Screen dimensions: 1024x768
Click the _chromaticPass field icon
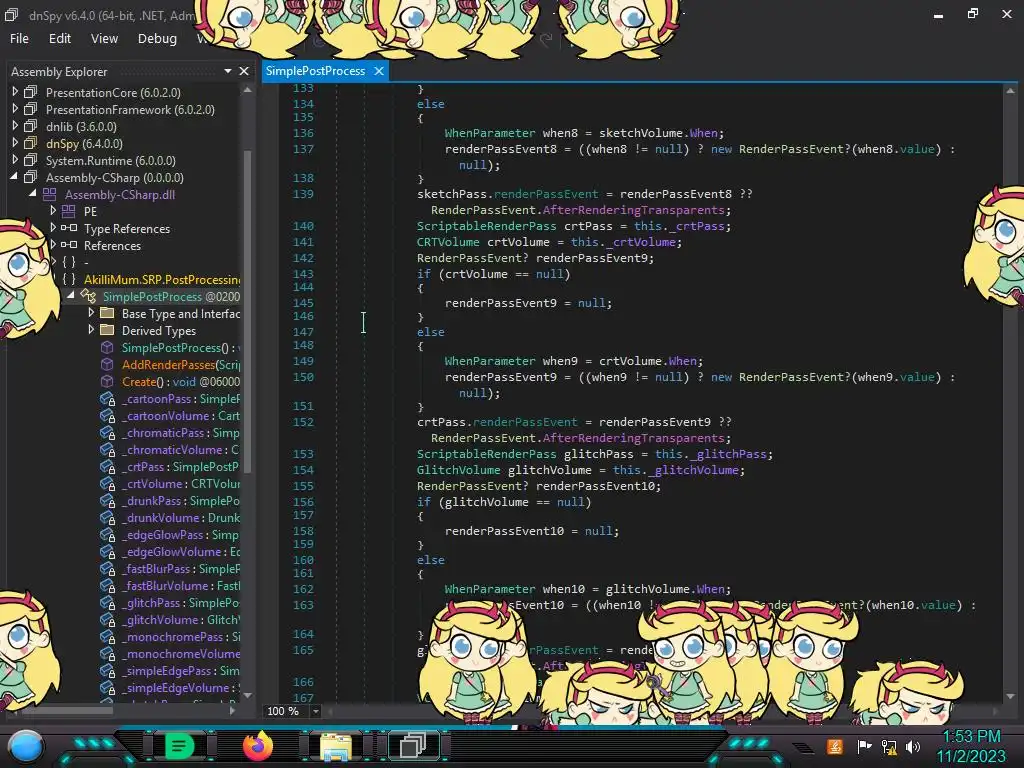click(108, 432)
